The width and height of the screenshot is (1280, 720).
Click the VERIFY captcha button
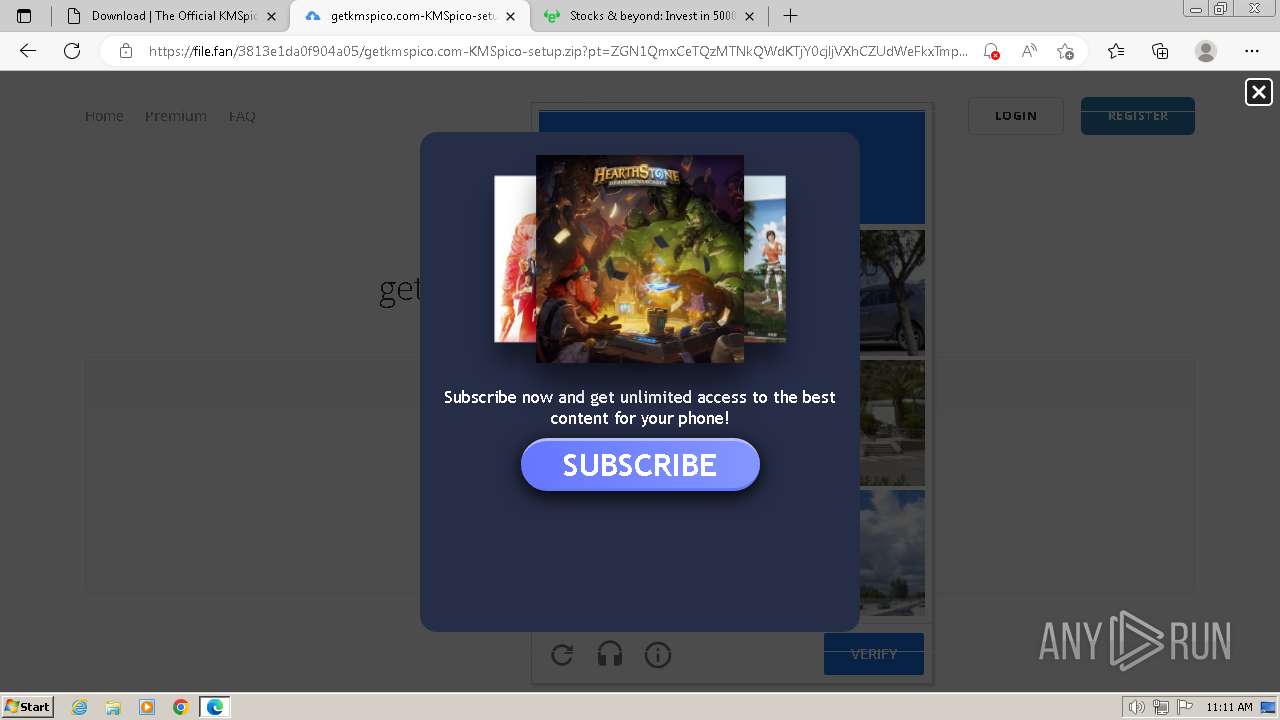pos(874,654)
